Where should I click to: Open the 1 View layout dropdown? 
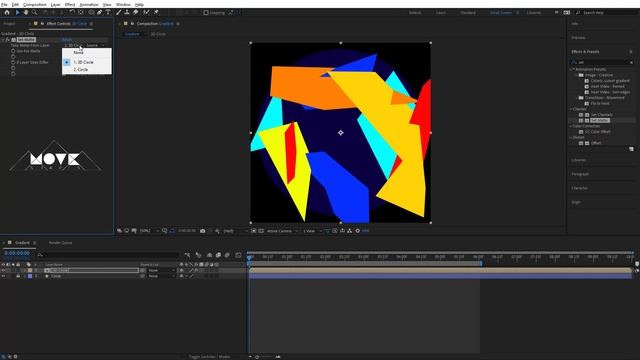pyautogui.click(x=312, y=231)
